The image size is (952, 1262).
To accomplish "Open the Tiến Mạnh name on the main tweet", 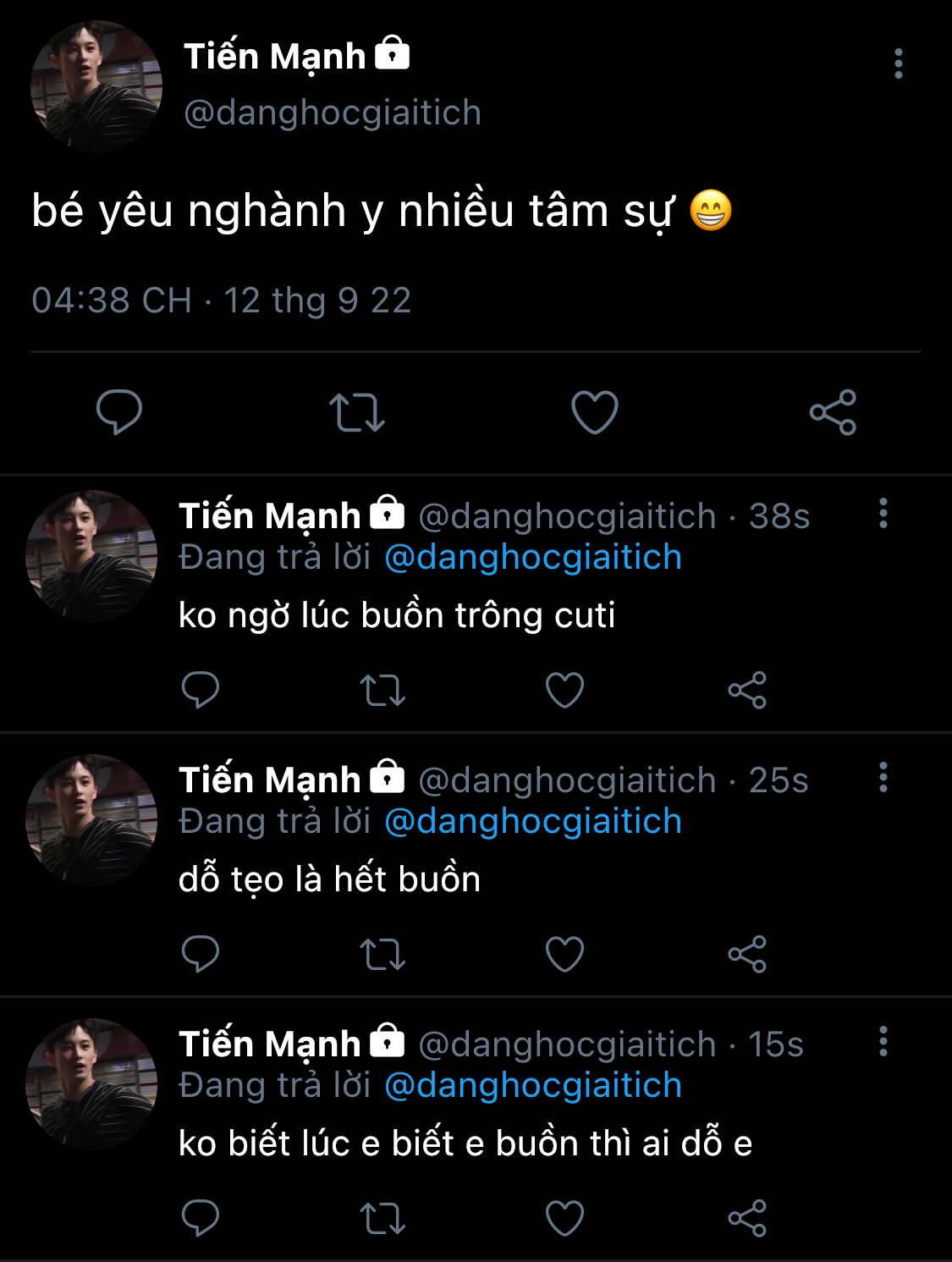I will [275, 57].
